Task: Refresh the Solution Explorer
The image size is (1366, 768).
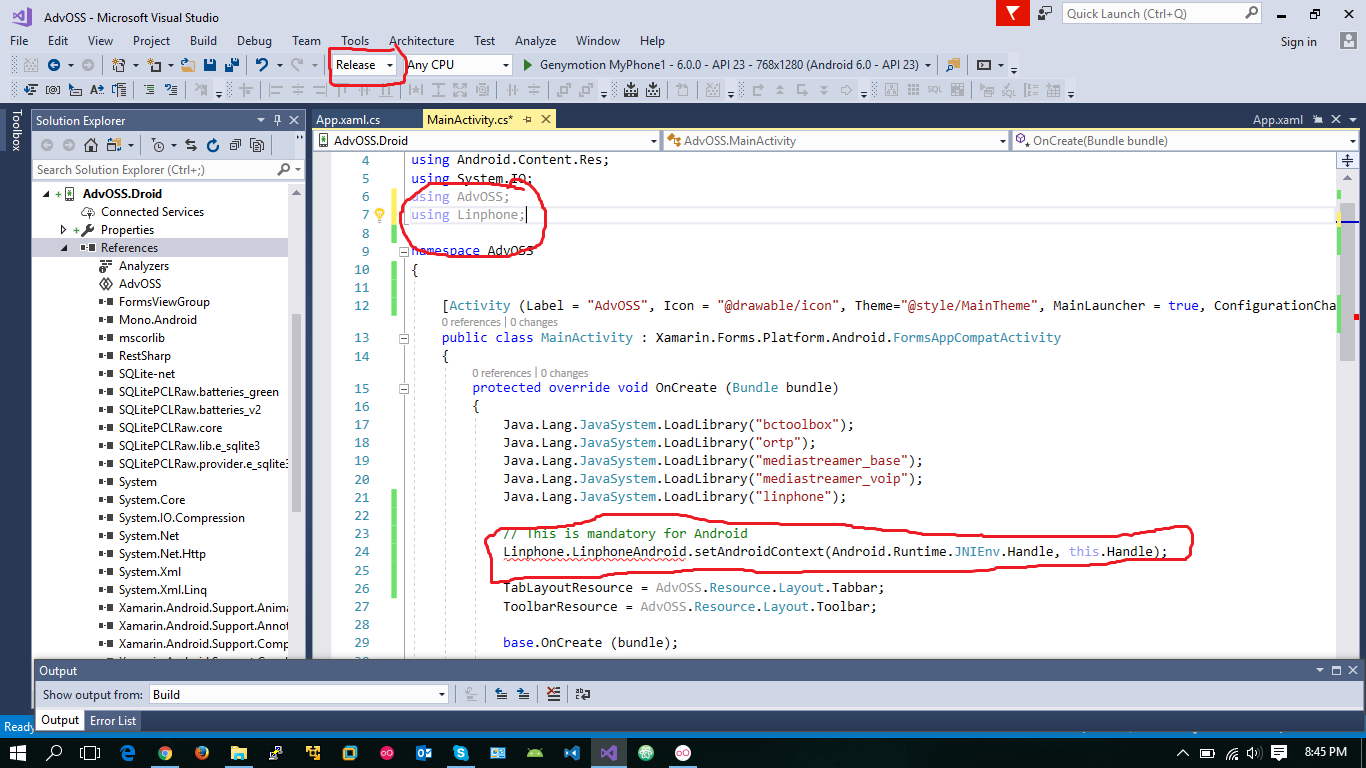Action: (x=213, y=145)
